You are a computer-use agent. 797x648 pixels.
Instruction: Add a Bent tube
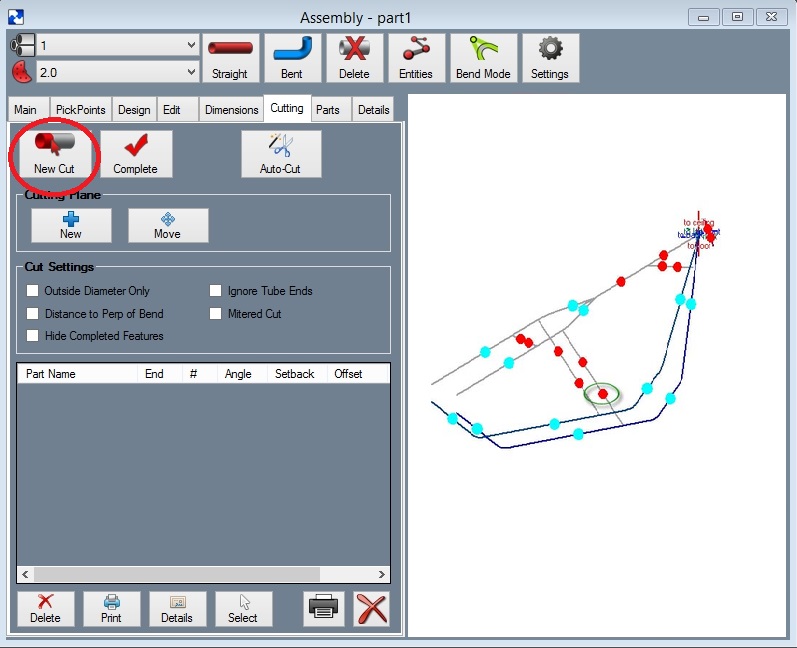pos(291,58)
